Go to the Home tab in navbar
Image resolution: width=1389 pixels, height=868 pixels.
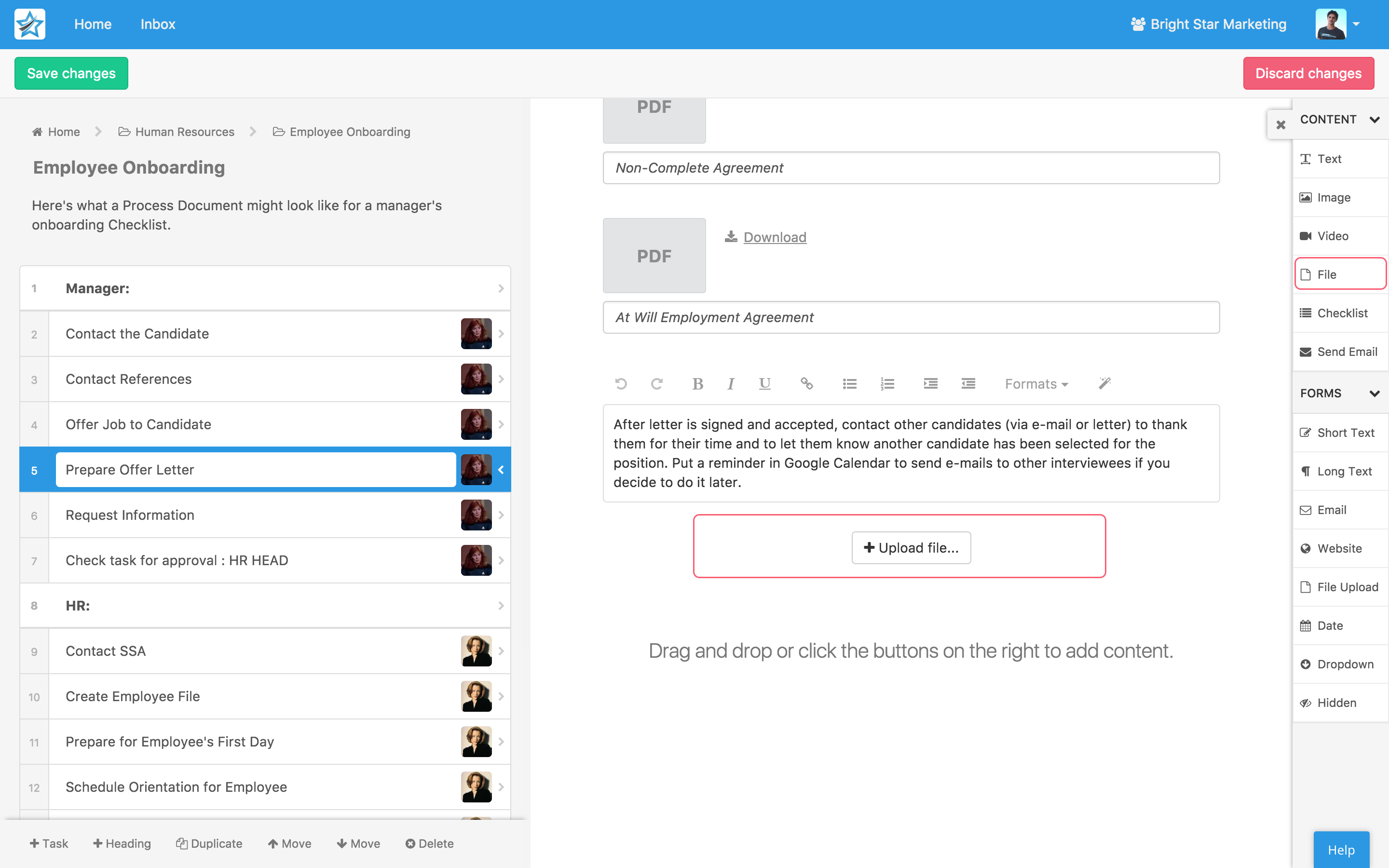(x=93, y=24)
